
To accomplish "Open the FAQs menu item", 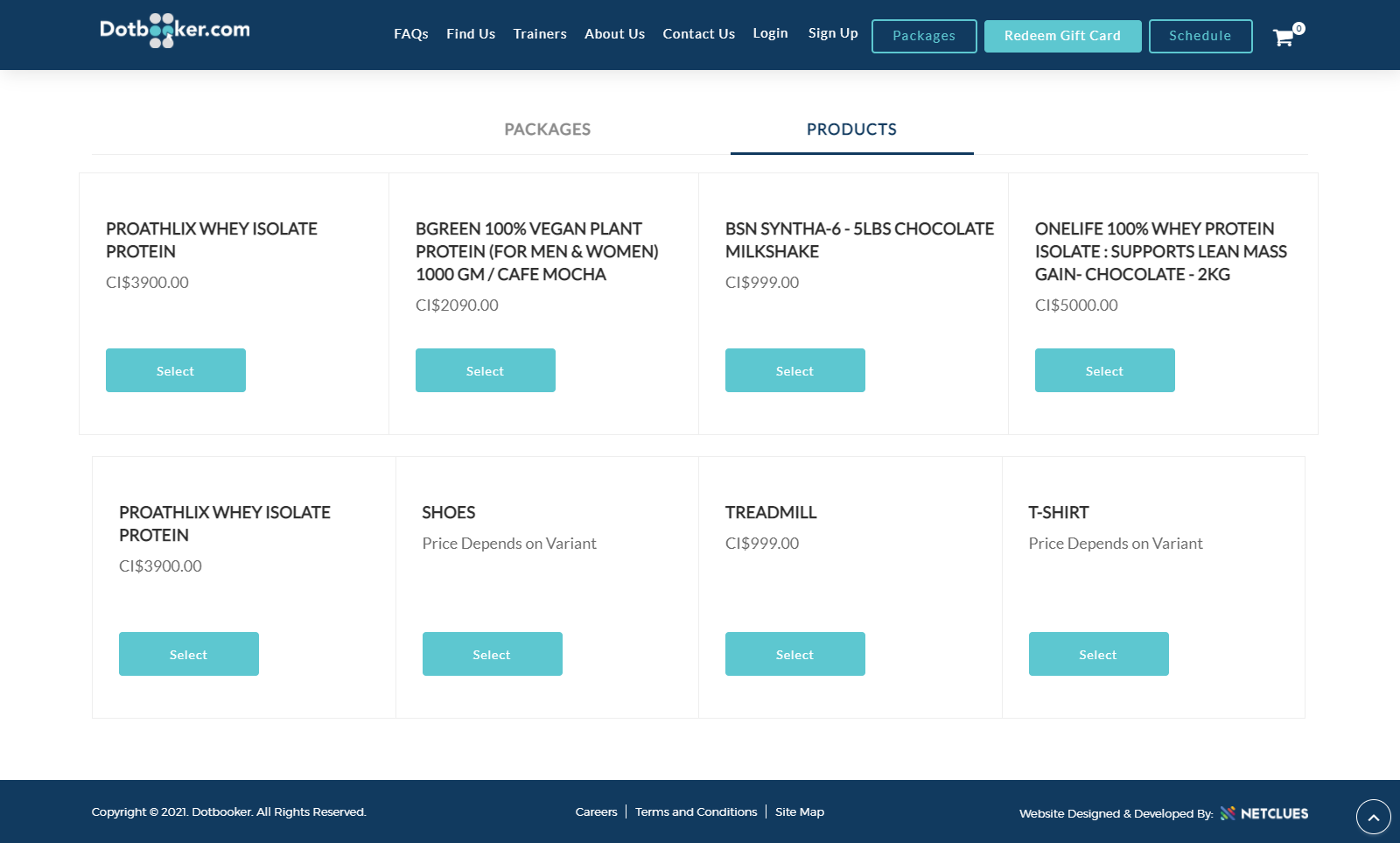I will [x=411, y=34].
